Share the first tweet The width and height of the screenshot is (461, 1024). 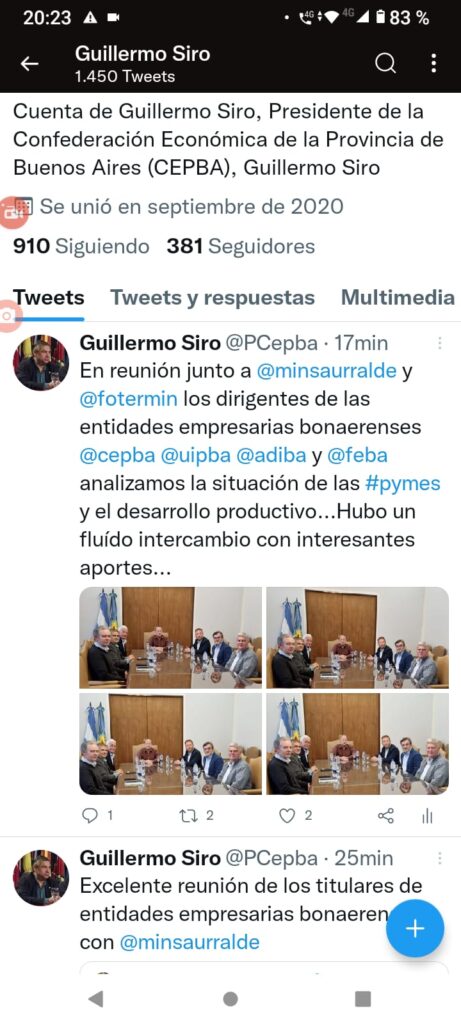point(386,815)
